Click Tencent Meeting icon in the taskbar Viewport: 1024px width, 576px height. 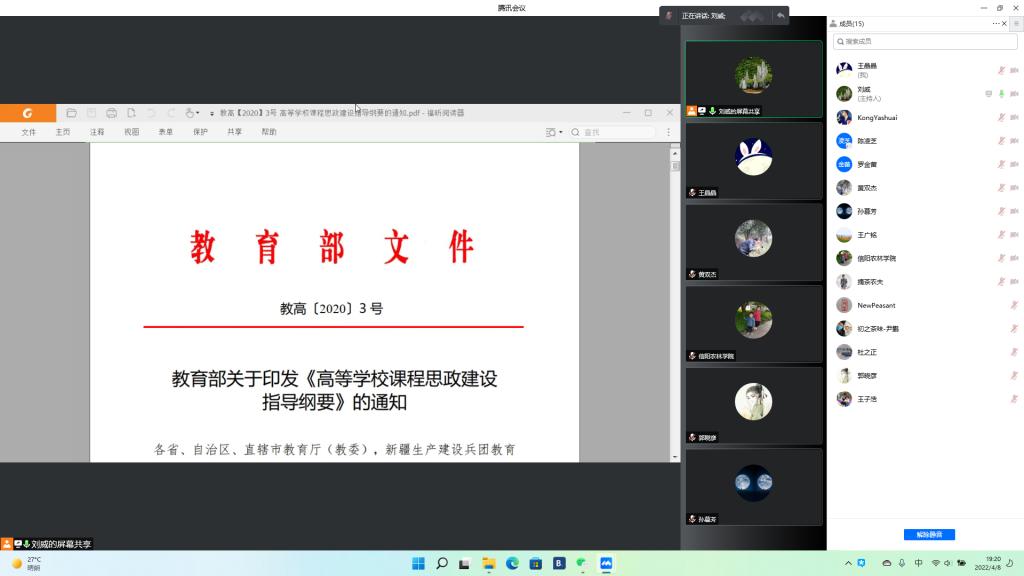tap(606, 563)
